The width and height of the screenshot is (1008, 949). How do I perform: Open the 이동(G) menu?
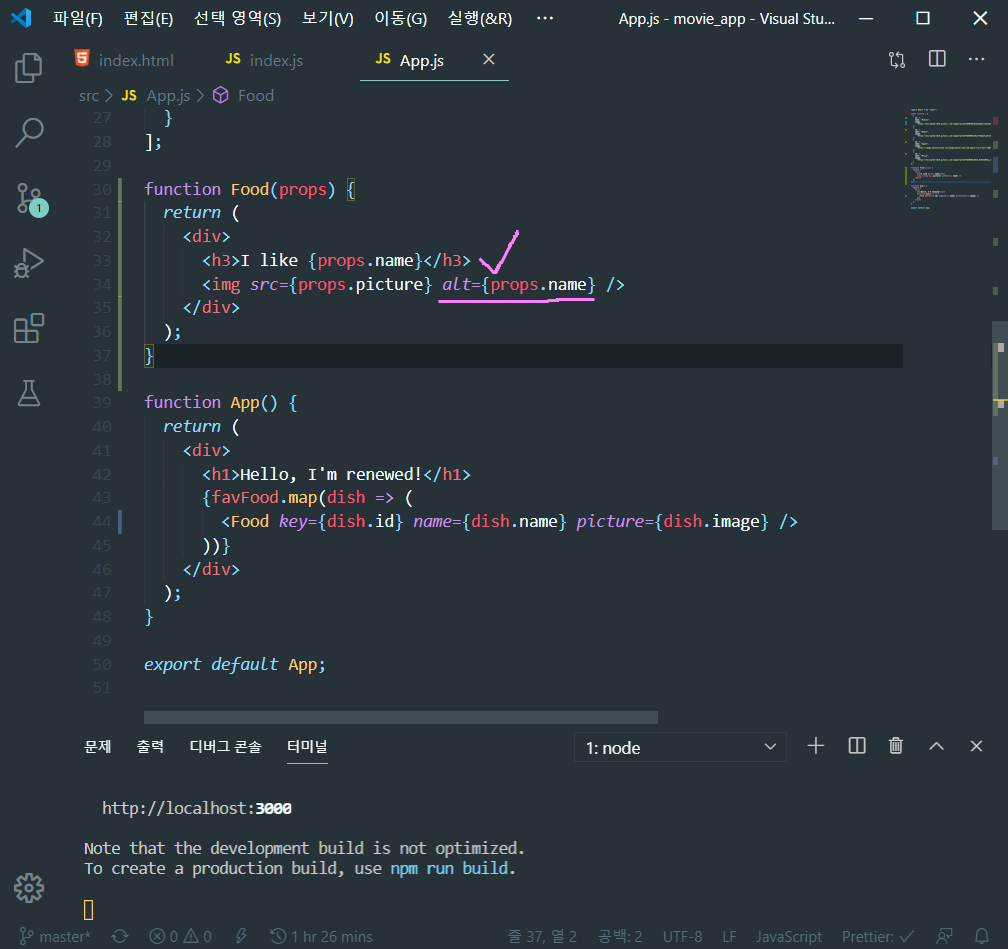400,18
